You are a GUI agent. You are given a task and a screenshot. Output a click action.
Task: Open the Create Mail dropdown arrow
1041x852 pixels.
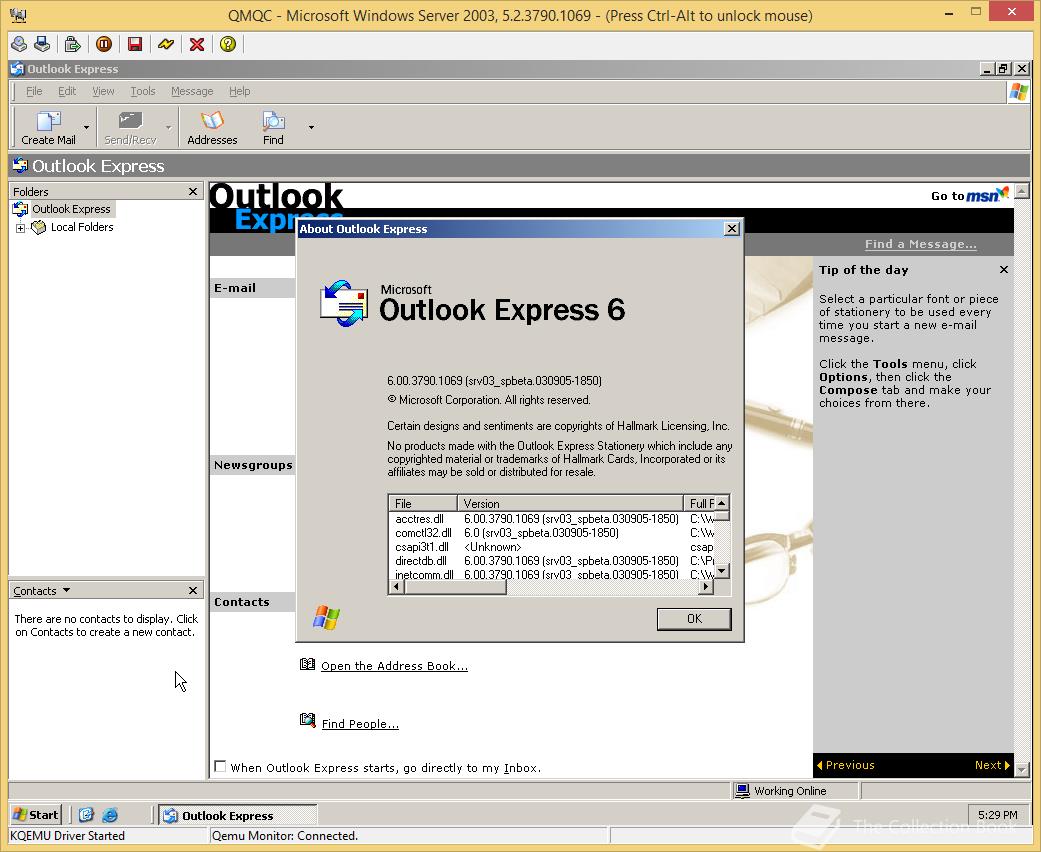click(x=86, y=128)
